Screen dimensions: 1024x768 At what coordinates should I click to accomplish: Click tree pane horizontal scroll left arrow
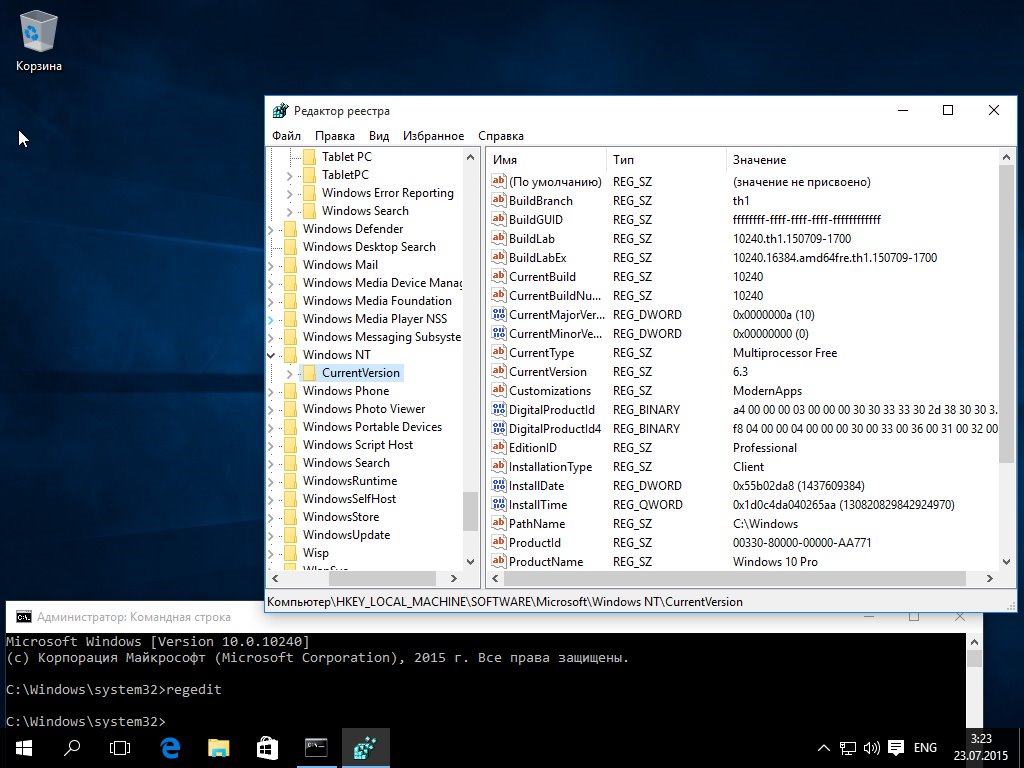pyautogui.click(x=275, y=579)
